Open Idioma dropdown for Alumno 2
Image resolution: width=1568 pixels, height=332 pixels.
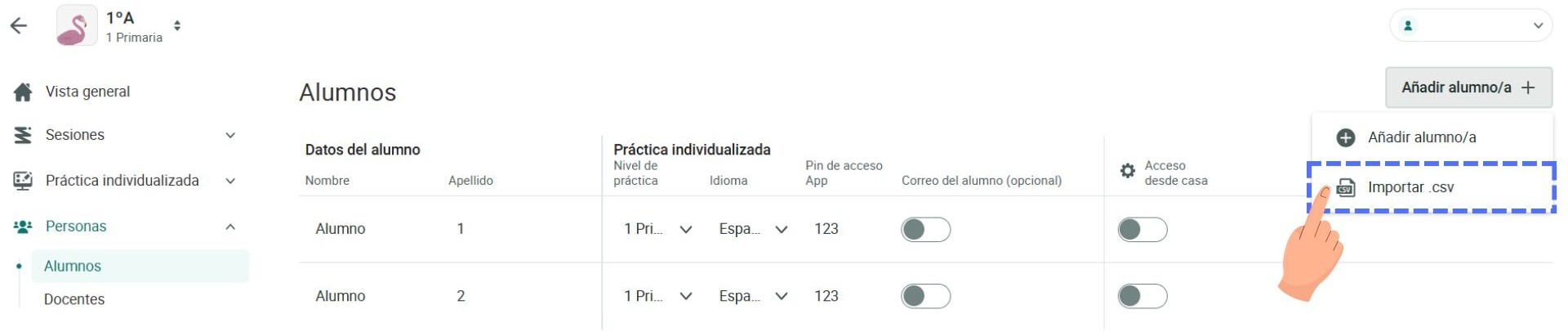coord(753,296)
